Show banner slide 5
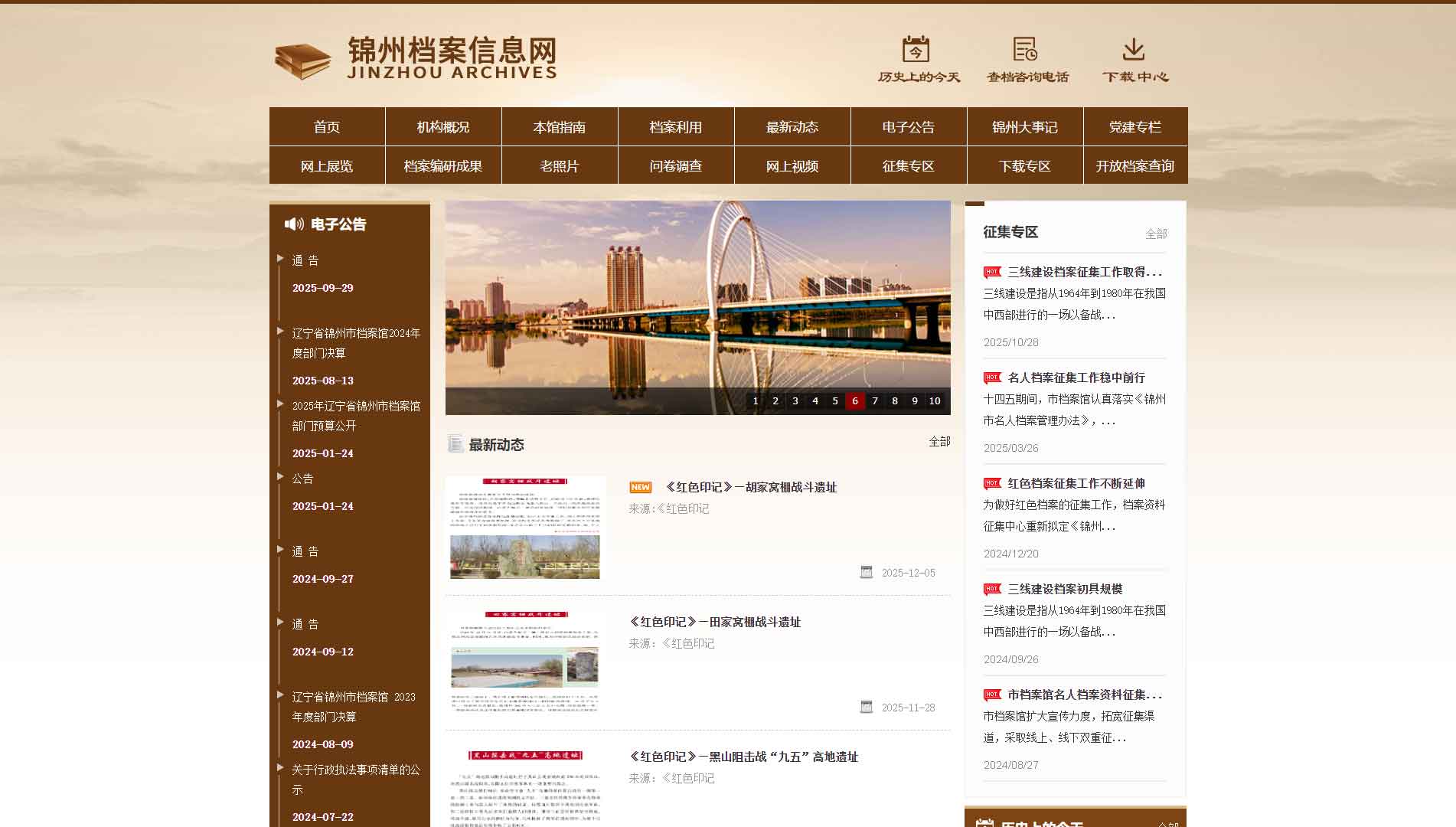Screen dimensions: 1456x827 pyautogui.click(x=835, y=400)
